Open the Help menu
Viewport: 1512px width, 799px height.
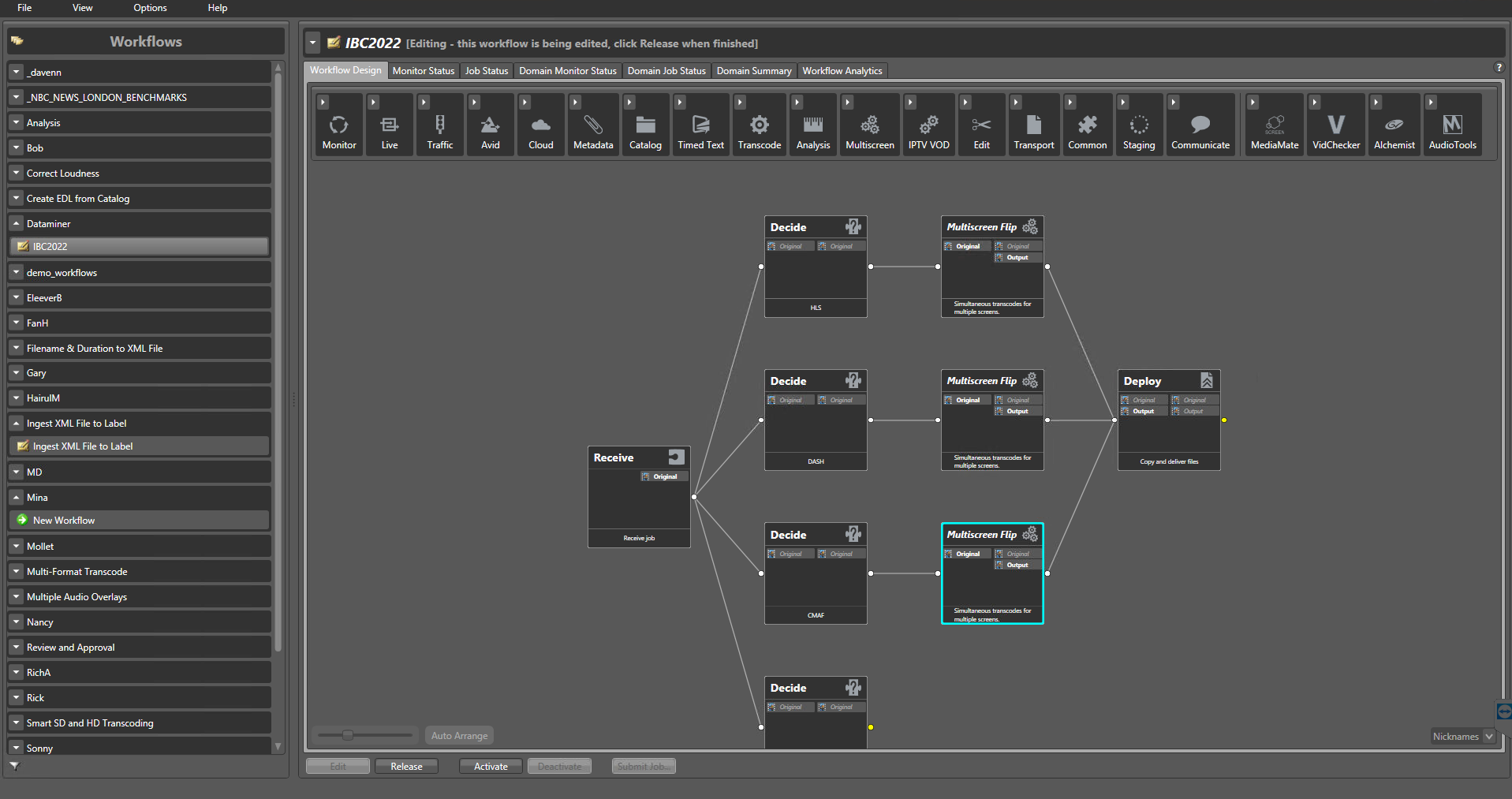click(218, 8)
